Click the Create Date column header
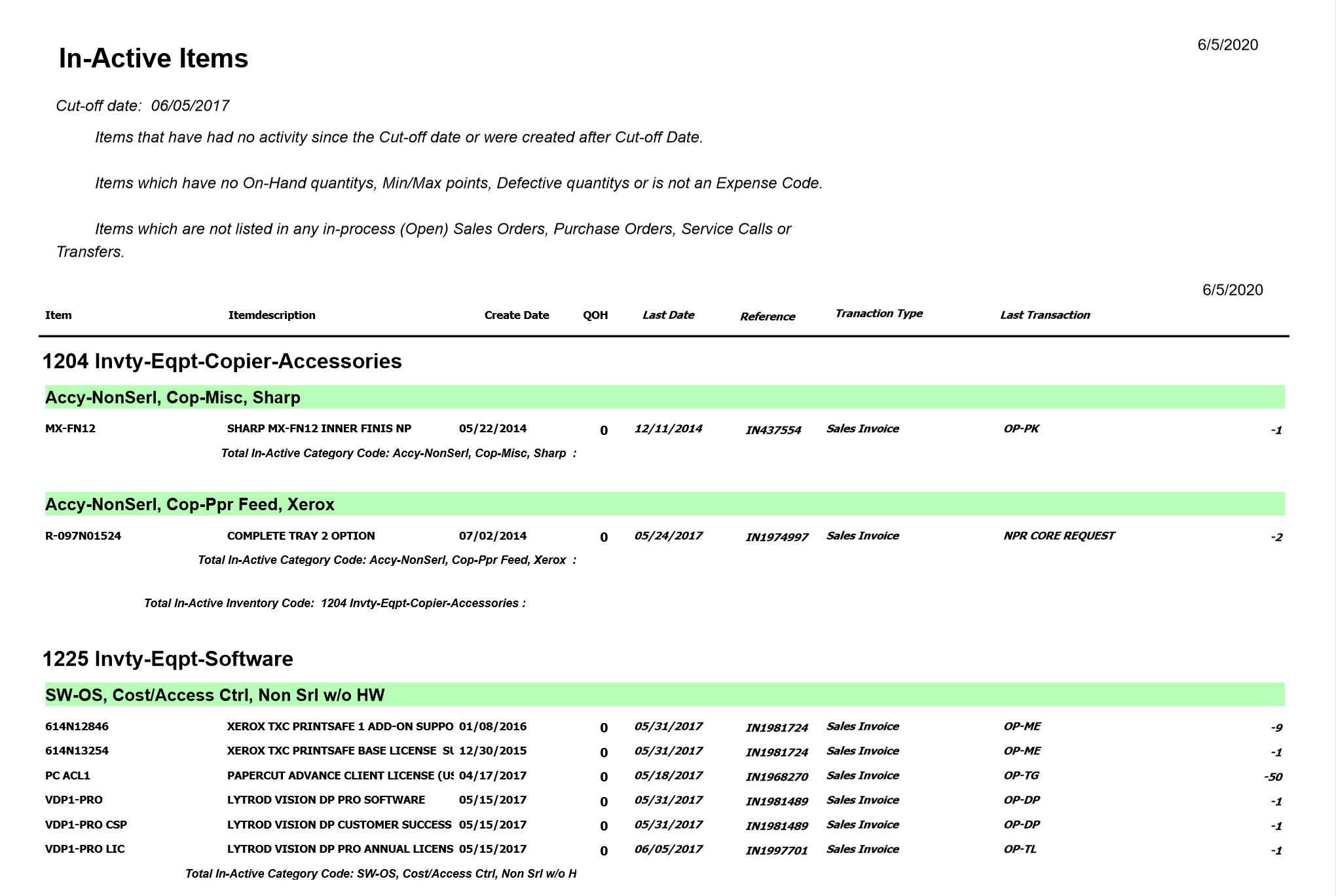Screen dimensions: 1336x896 coord(517,315)
